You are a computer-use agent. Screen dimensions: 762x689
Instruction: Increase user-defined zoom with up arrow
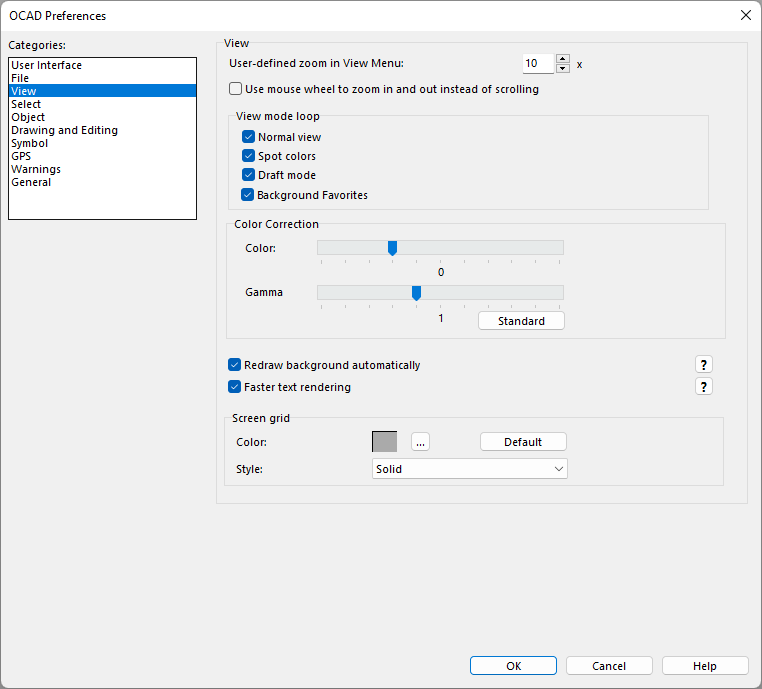pos(563,59)
